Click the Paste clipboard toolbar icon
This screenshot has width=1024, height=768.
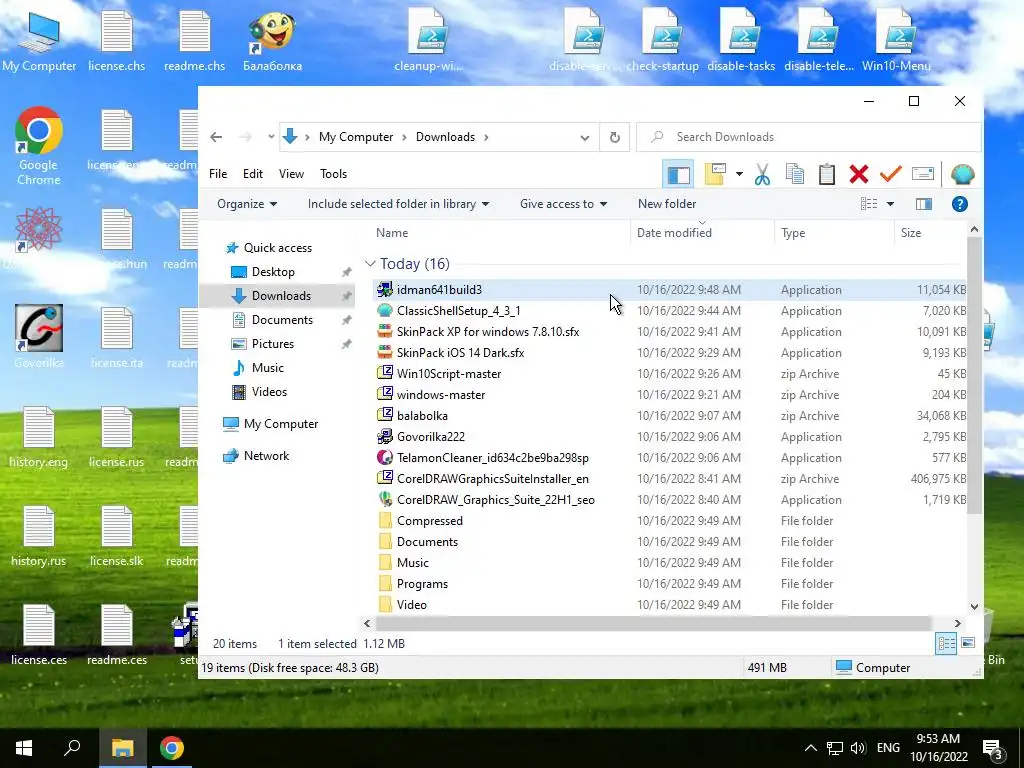(x=827, y=174)
